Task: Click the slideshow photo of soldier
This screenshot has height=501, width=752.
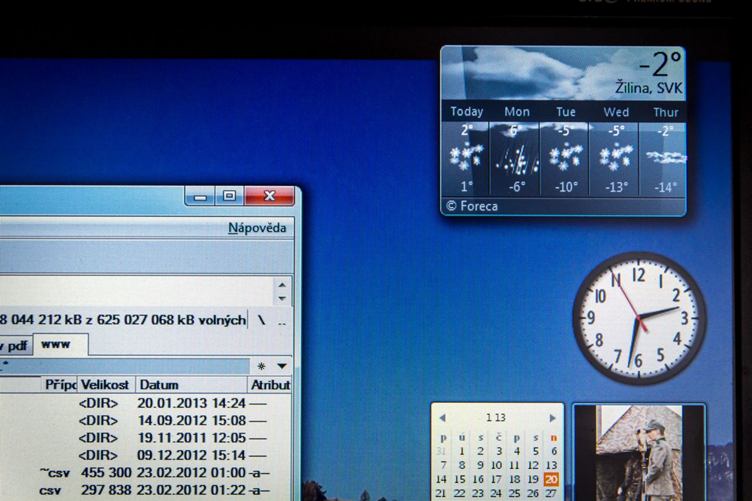Action: 639,453
